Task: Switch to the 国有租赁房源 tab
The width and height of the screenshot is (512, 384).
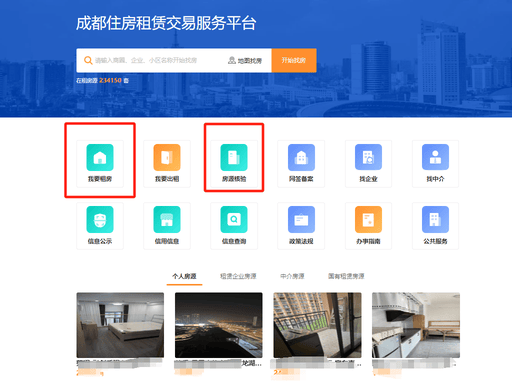Action: click(346, 276)
